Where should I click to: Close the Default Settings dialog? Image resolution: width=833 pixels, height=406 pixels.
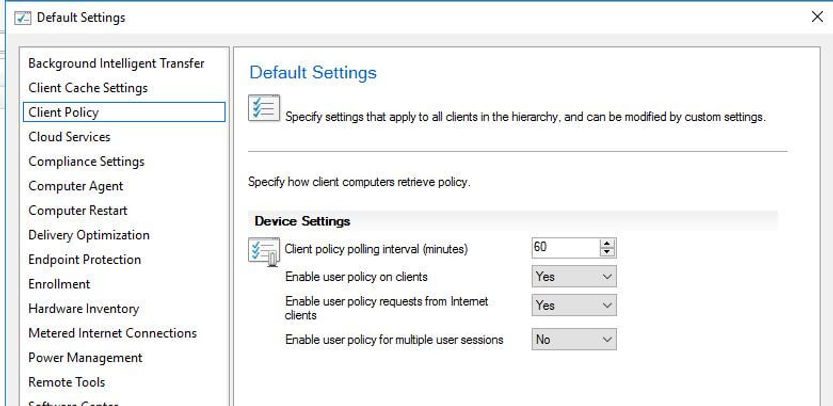click(x=815, y=18)
